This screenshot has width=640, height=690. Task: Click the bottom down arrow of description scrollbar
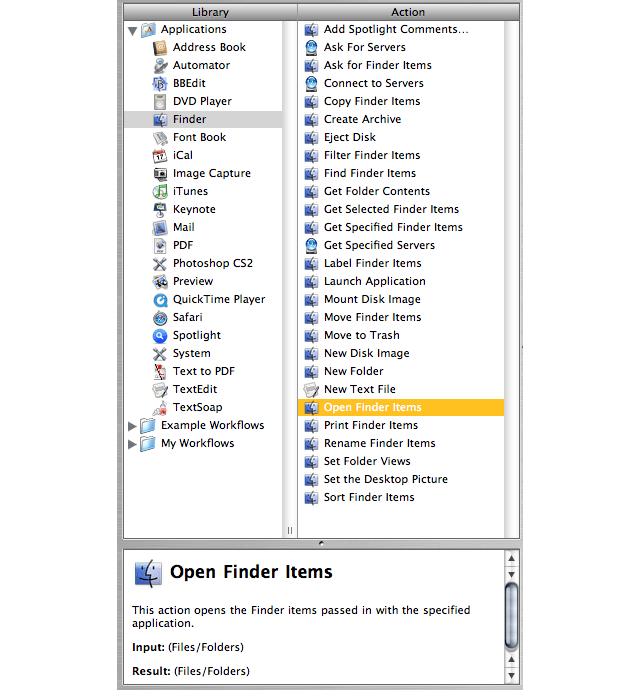[511, 675]
